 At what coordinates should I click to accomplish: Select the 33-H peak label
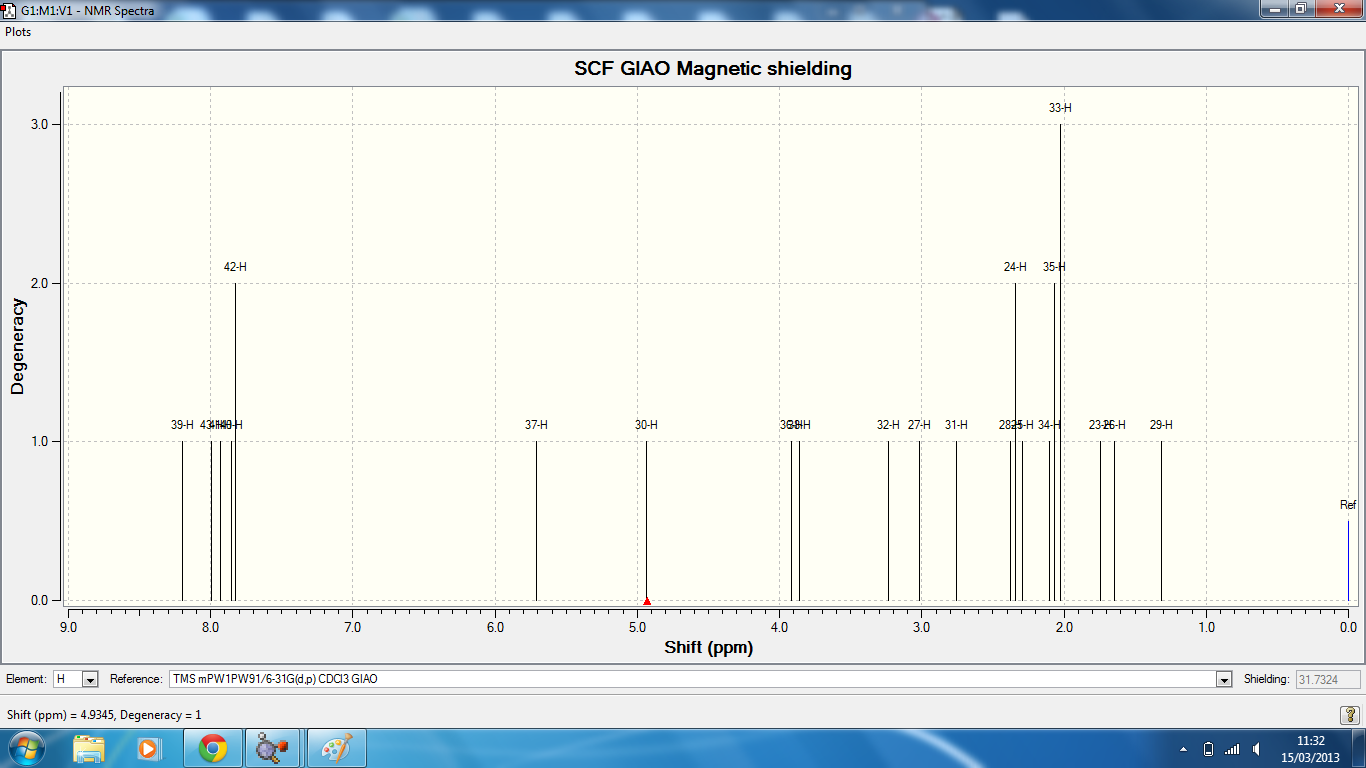[x=1060, y=108]
